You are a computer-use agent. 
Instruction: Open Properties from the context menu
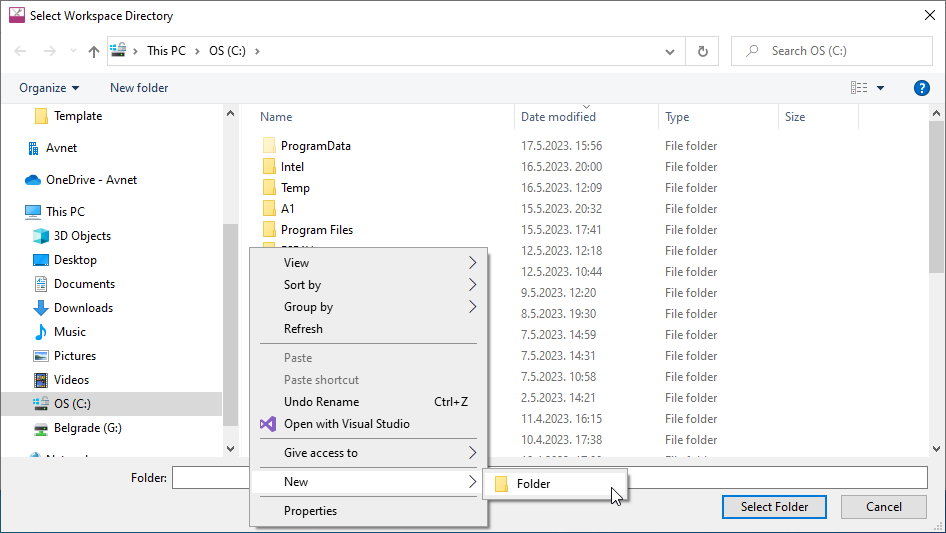point(310,511)
